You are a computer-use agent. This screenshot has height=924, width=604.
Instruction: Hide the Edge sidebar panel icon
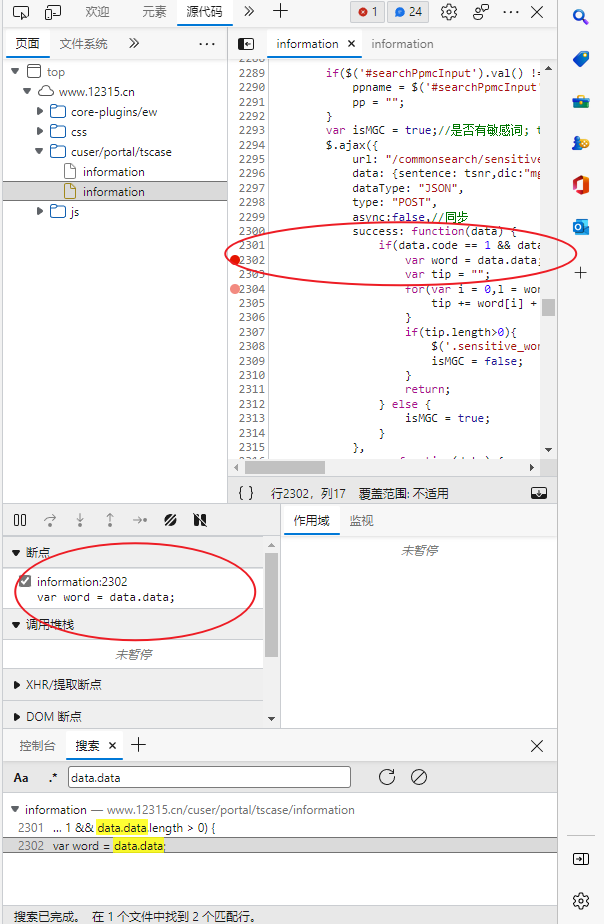click(x=581, y=859)
